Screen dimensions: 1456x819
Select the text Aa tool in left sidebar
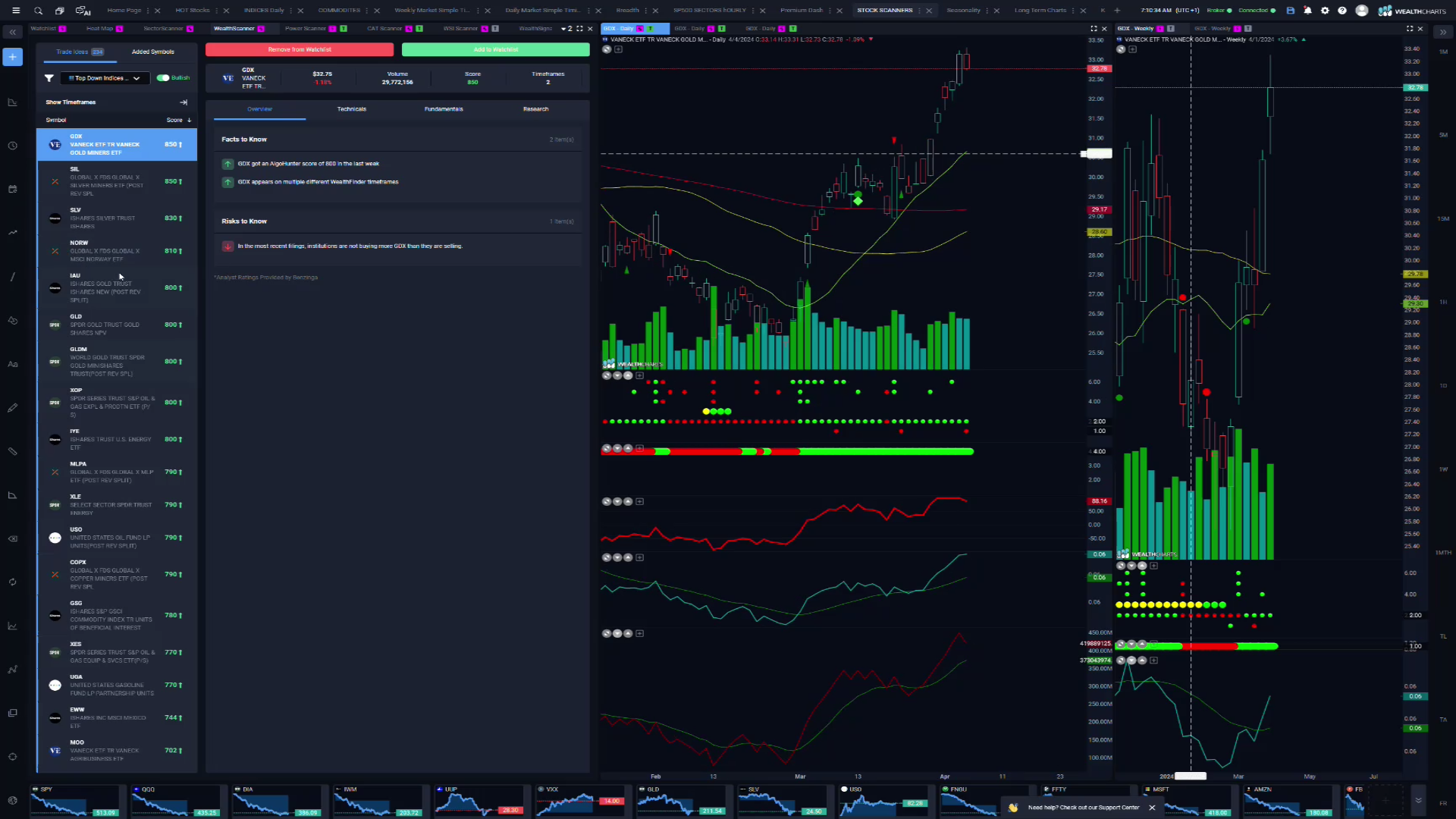click(x=12, y=364)
